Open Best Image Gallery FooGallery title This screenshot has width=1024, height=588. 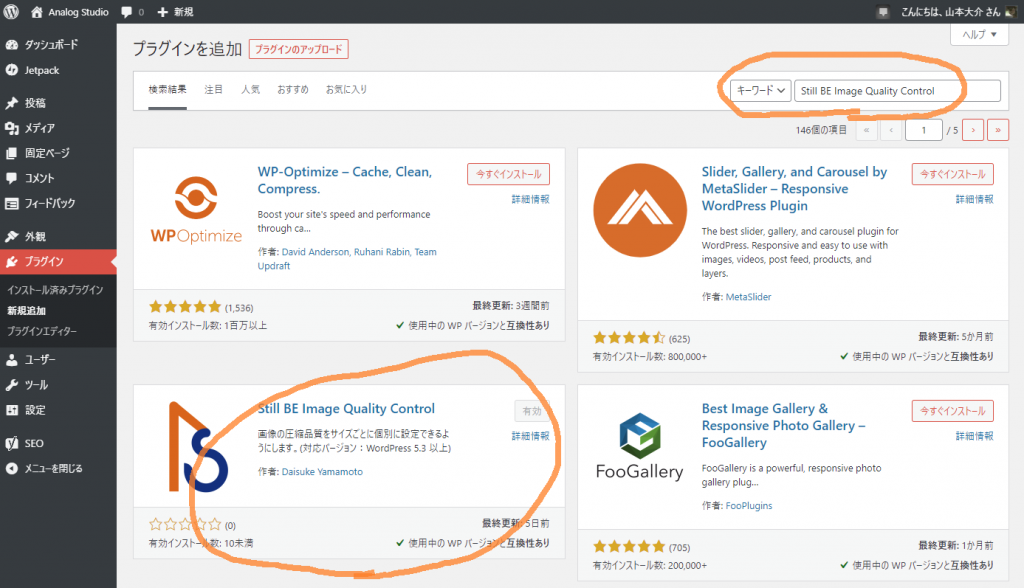coord(783,425)
